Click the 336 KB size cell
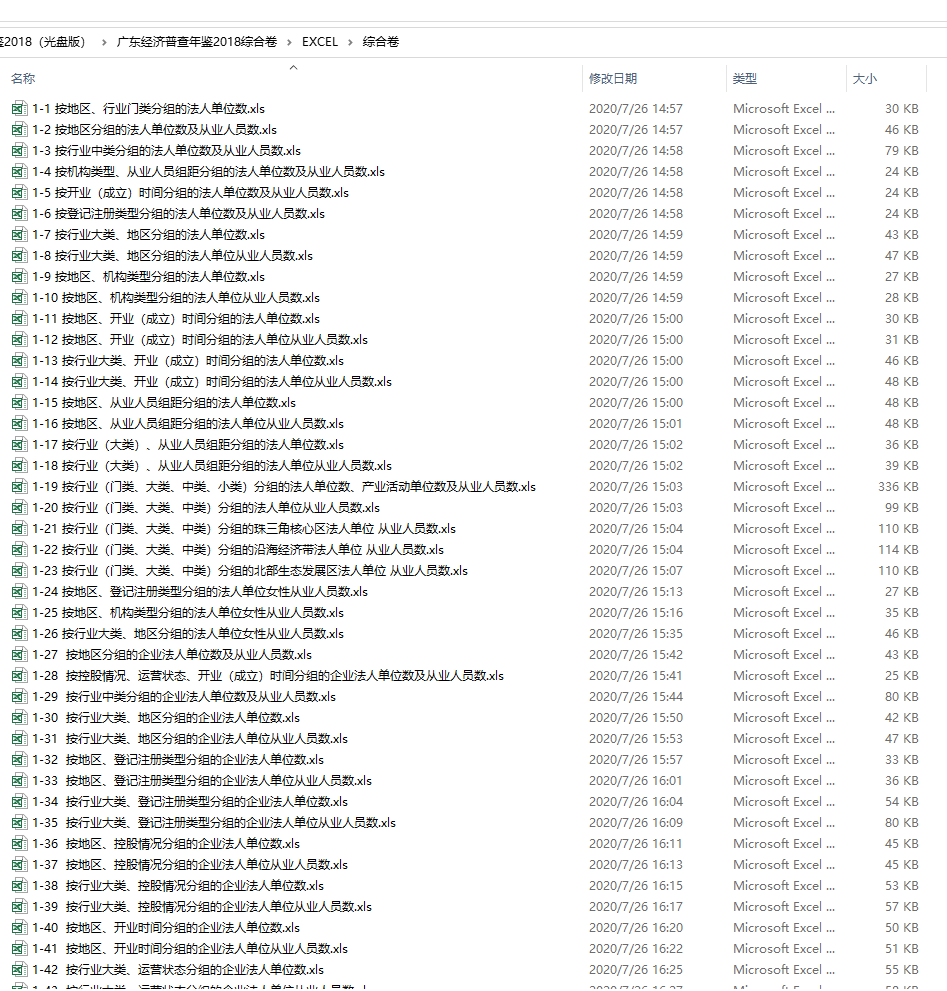 [x=898, y=487]
